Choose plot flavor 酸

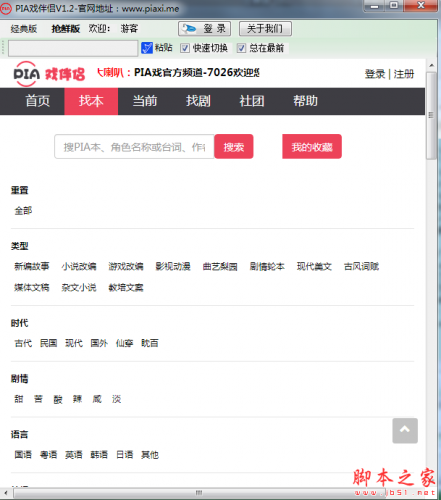pyautogui.click(x=58, y=399)
